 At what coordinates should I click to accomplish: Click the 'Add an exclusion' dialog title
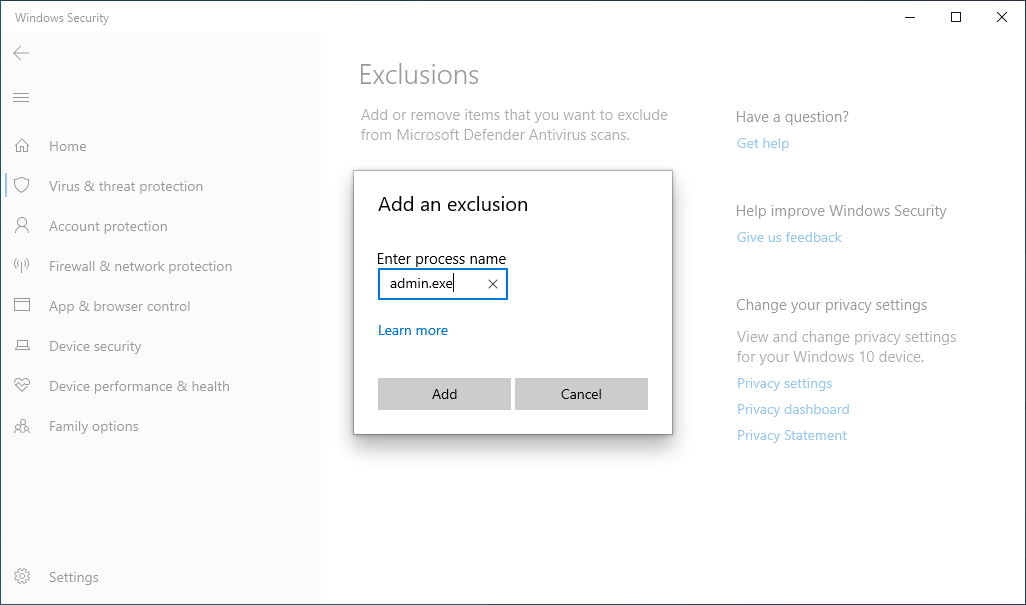pos(453,204)
